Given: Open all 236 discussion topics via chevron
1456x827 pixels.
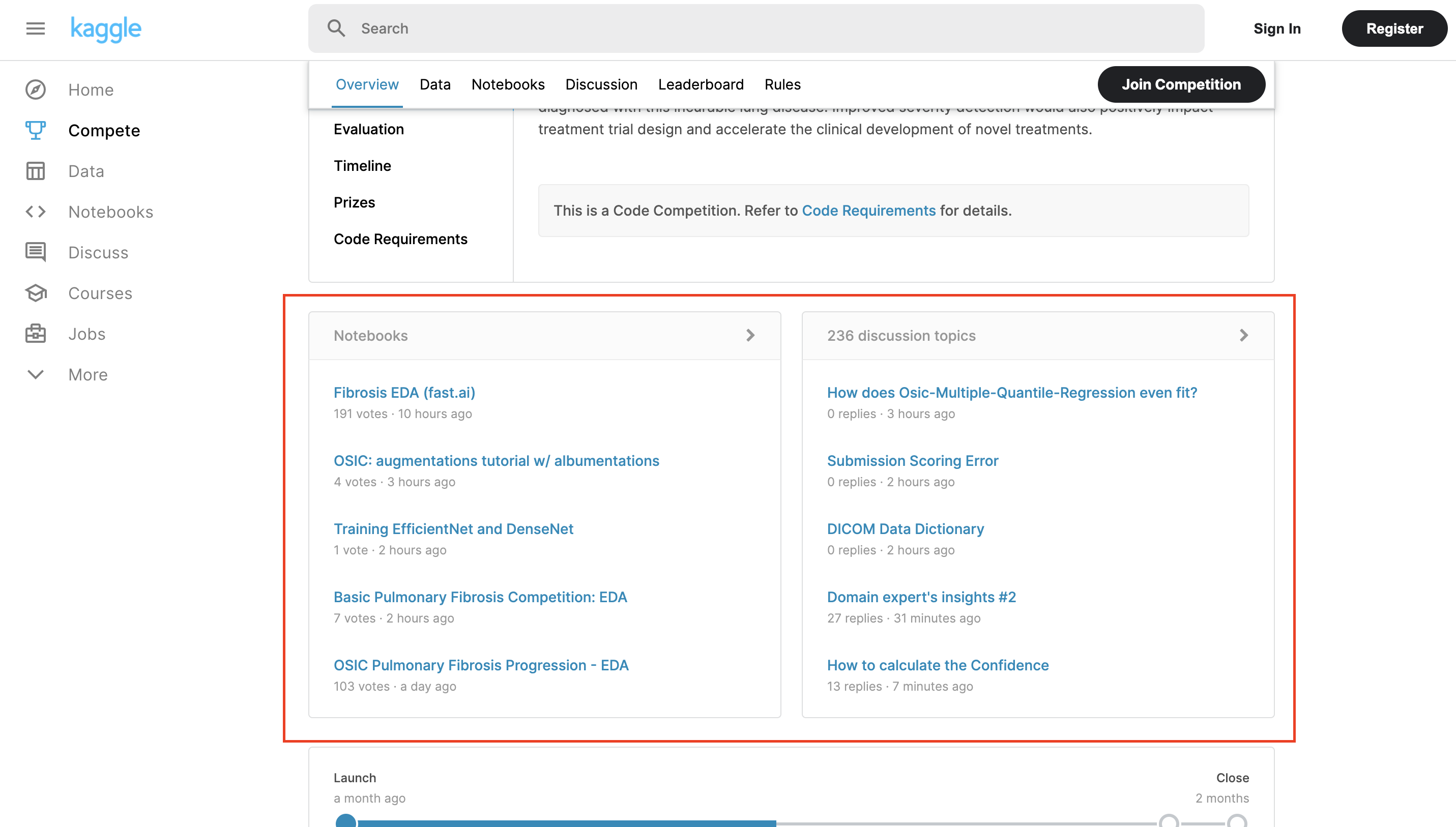Looking at the screenshot, I should coord(1244,335).
